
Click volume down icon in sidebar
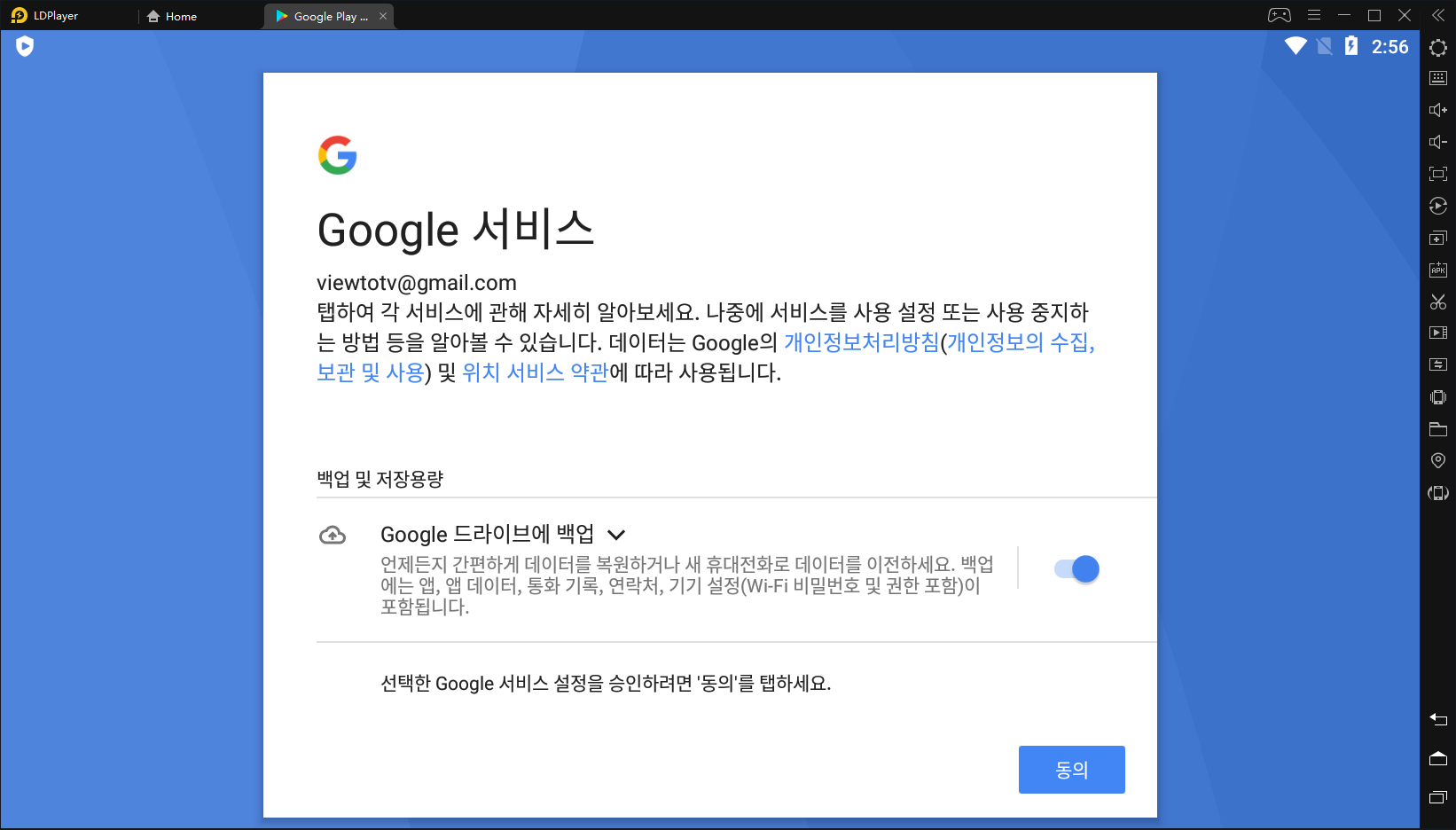(x=1438, y=142)
